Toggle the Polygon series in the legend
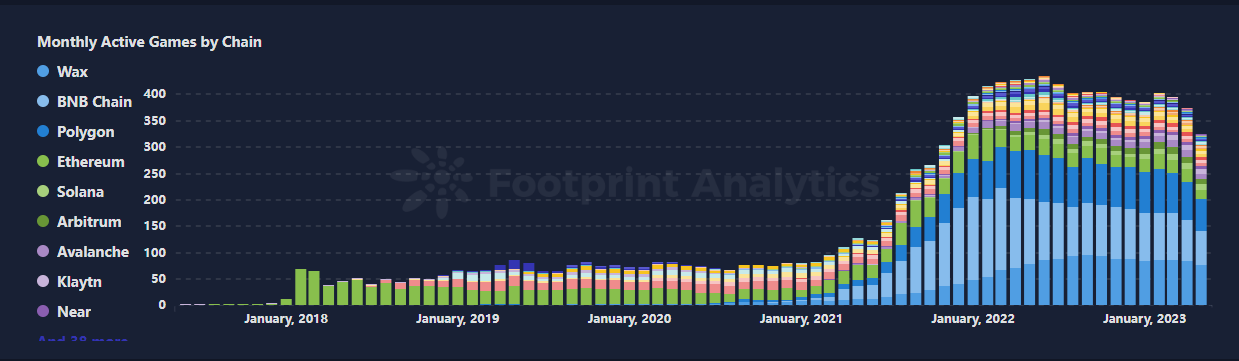The image size is (1239, 361). 76,132
